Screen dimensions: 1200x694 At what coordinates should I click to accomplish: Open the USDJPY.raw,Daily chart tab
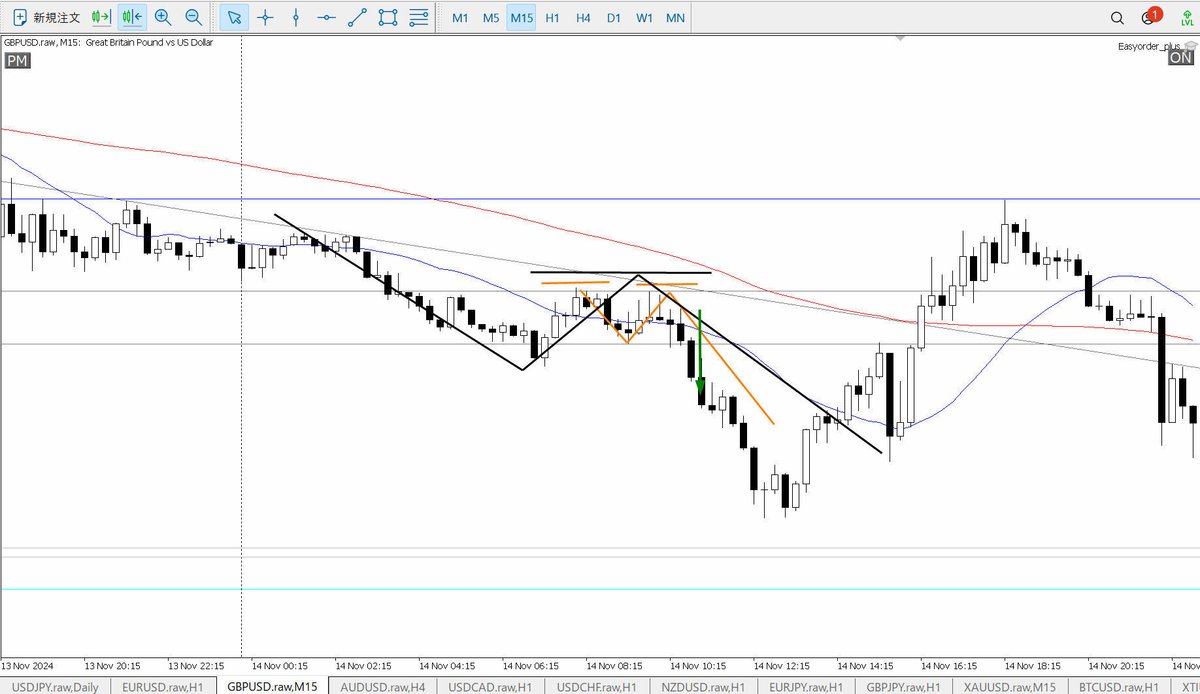pos(55,686)
